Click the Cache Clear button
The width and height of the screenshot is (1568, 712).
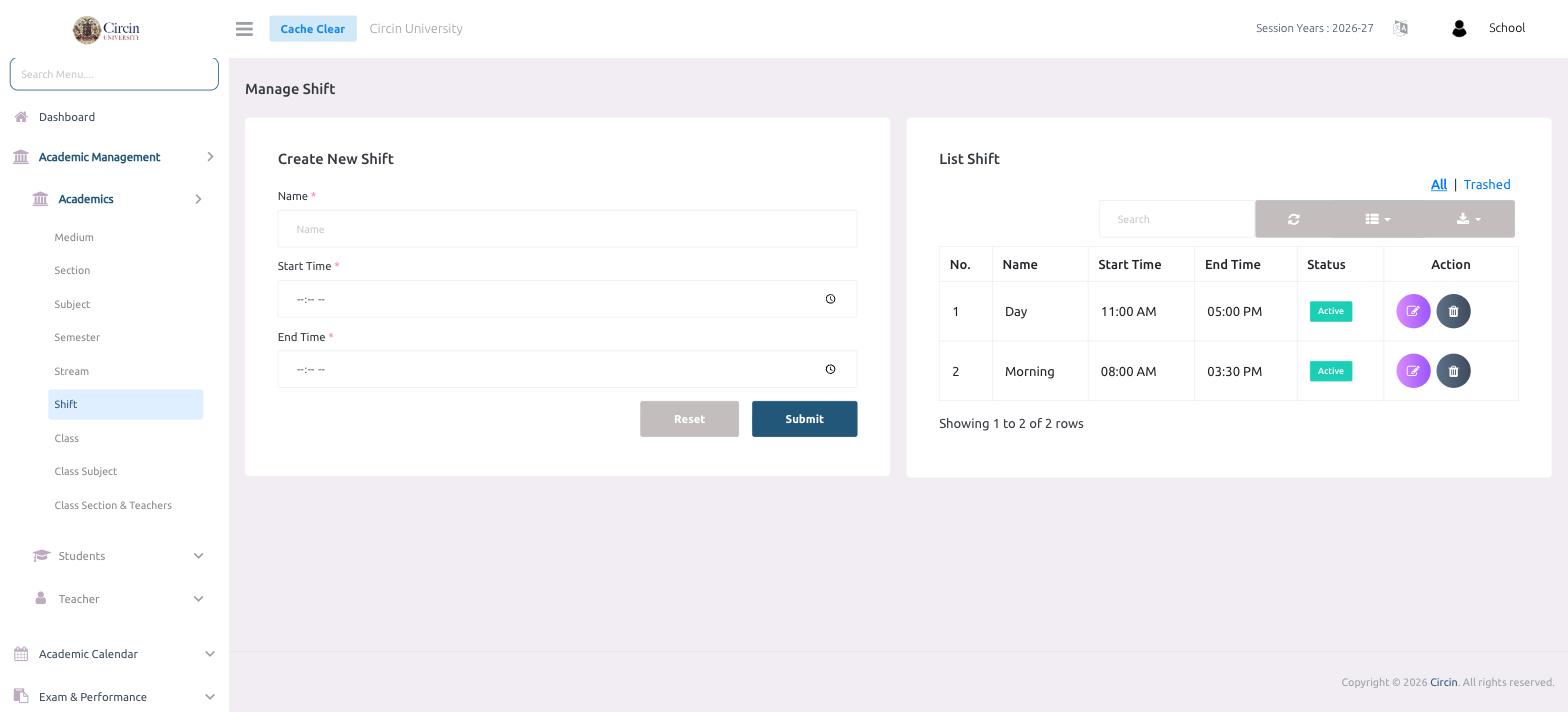click(312, 28)
